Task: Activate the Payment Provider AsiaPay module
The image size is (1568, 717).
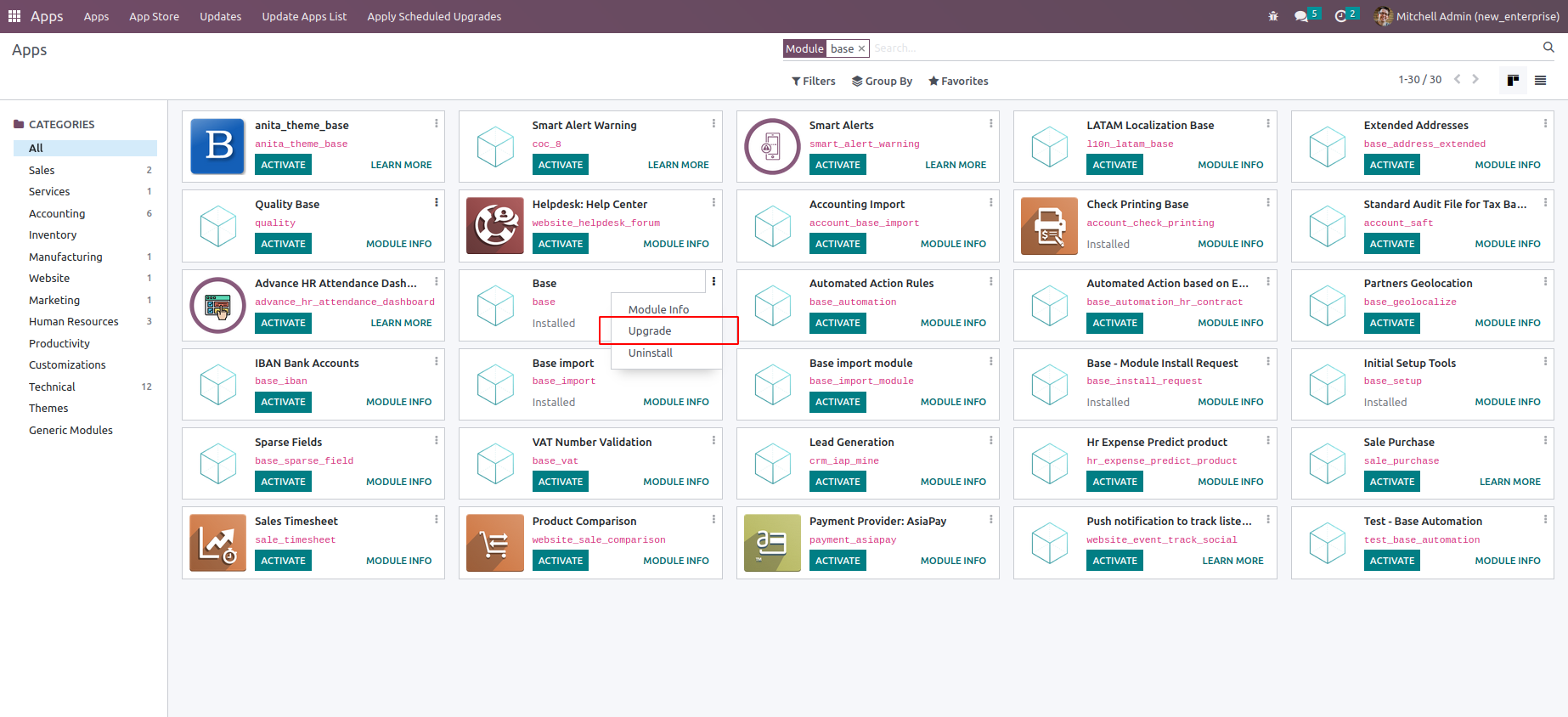Action: 838,561
